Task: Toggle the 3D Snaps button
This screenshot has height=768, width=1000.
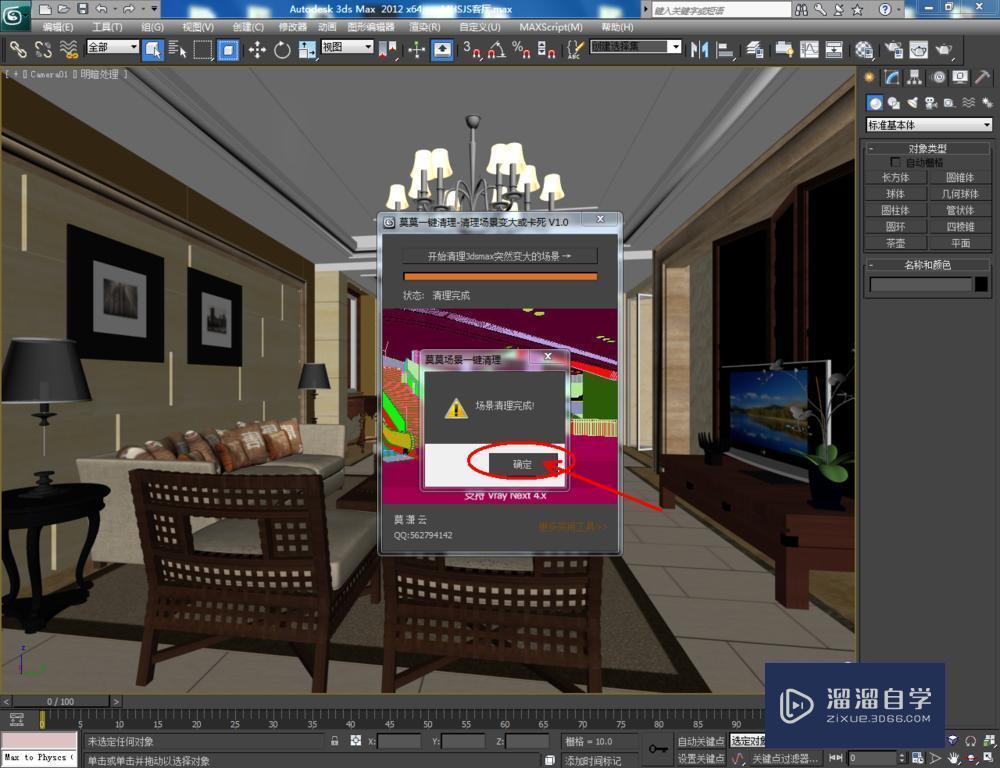Action: (x=472, y=49)
